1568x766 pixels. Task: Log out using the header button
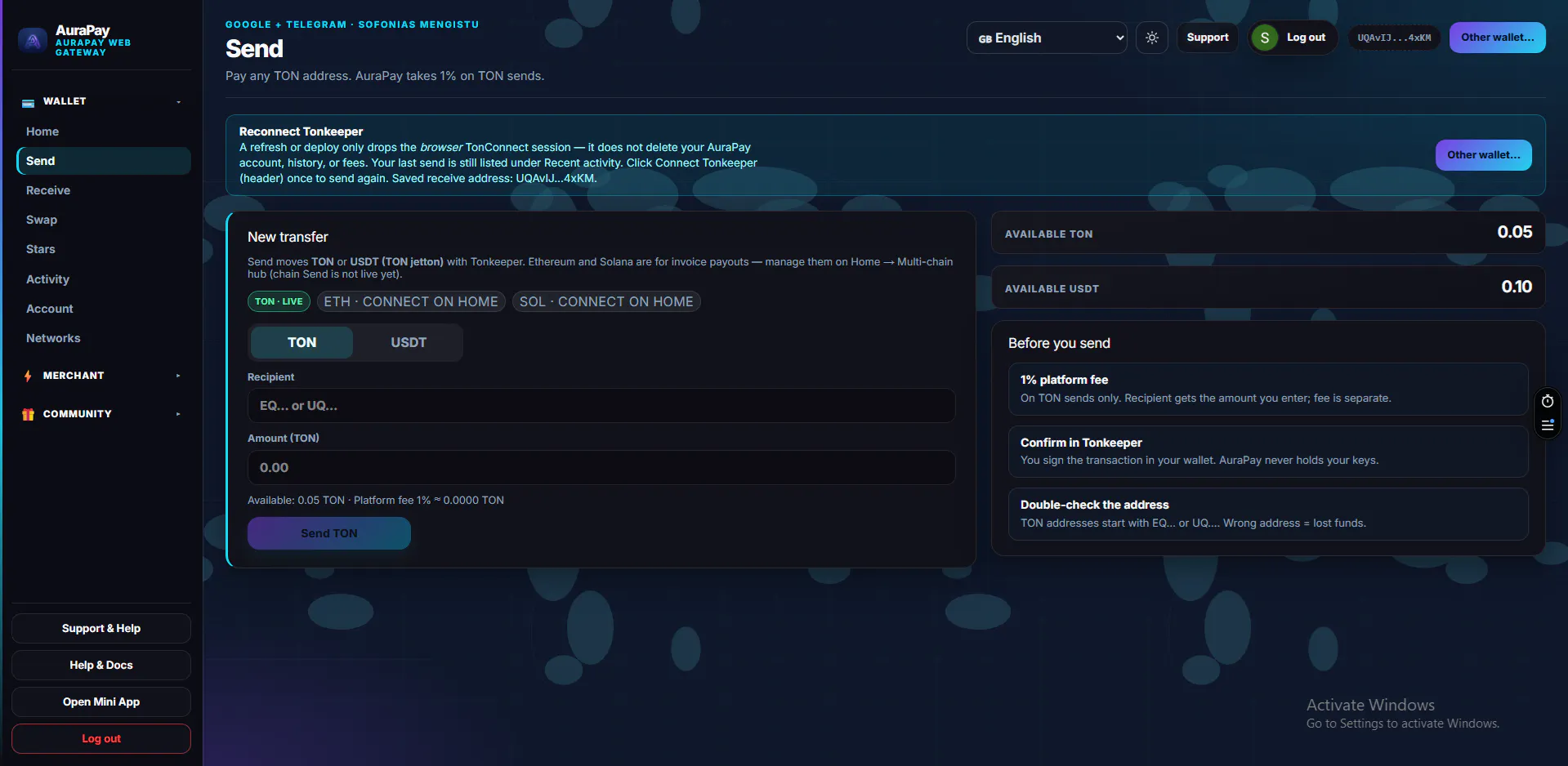click(1306, 38)
